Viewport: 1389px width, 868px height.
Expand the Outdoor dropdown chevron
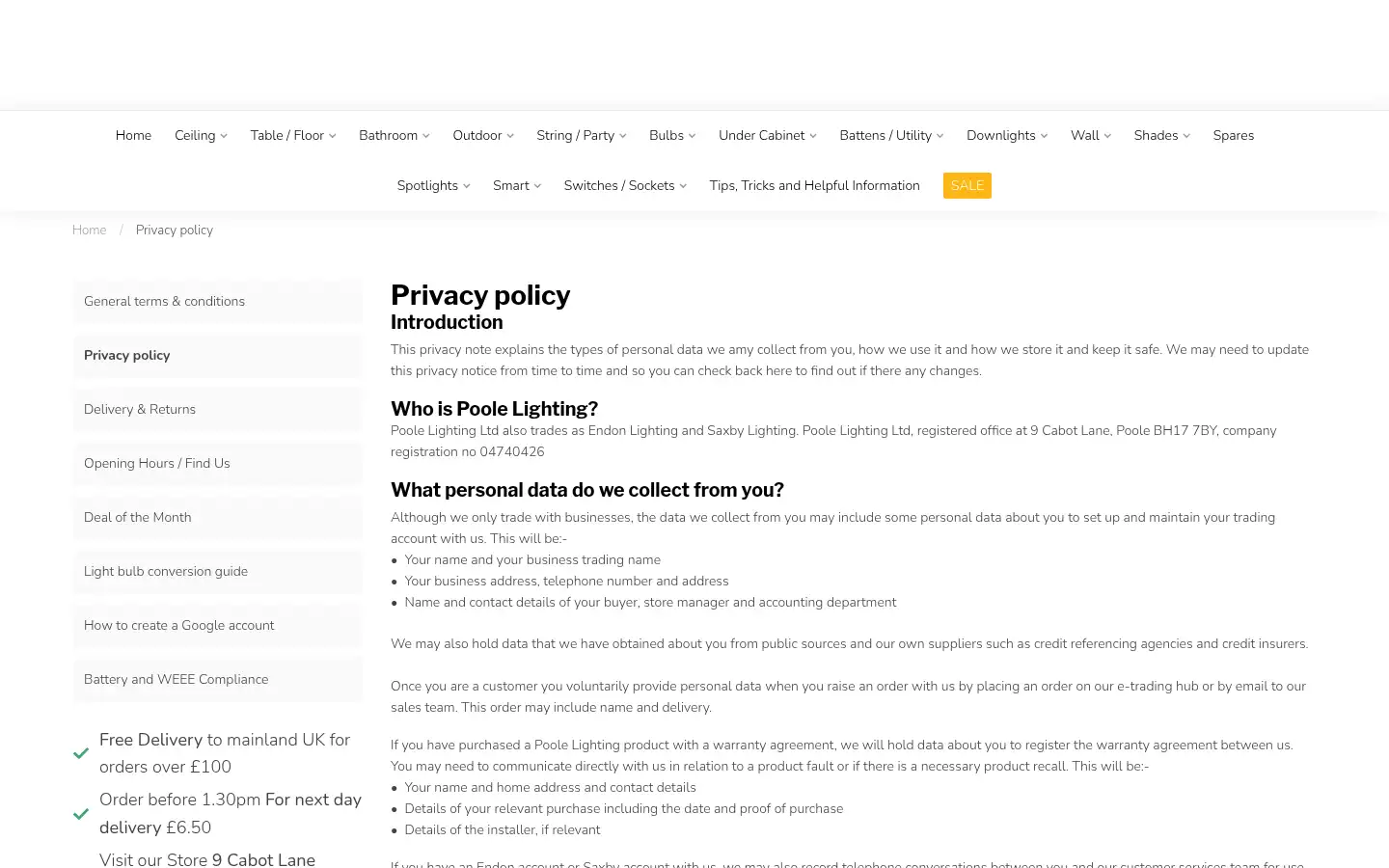(510, 136)
